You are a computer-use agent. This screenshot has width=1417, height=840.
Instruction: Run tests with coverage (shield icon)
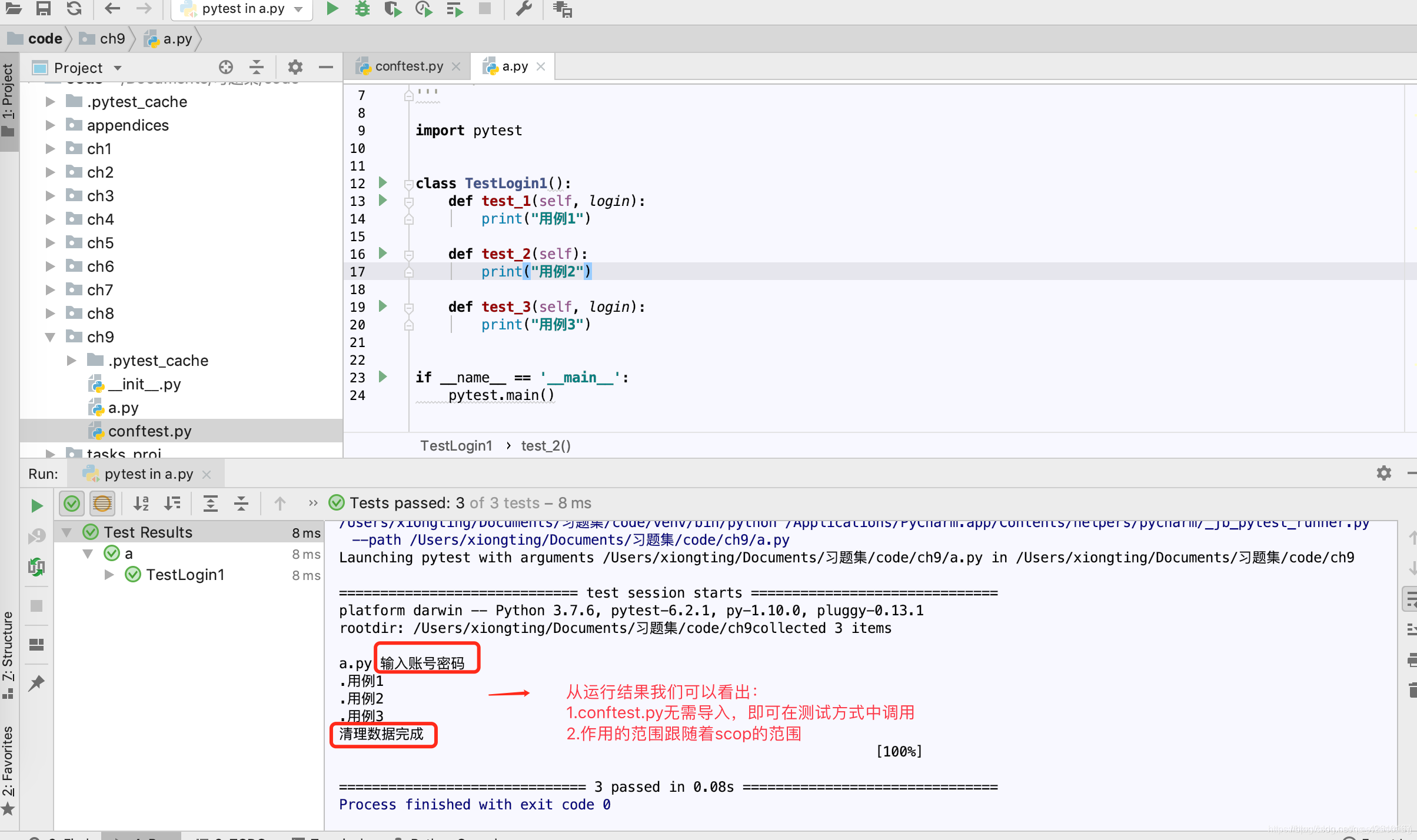pos(392,9)
